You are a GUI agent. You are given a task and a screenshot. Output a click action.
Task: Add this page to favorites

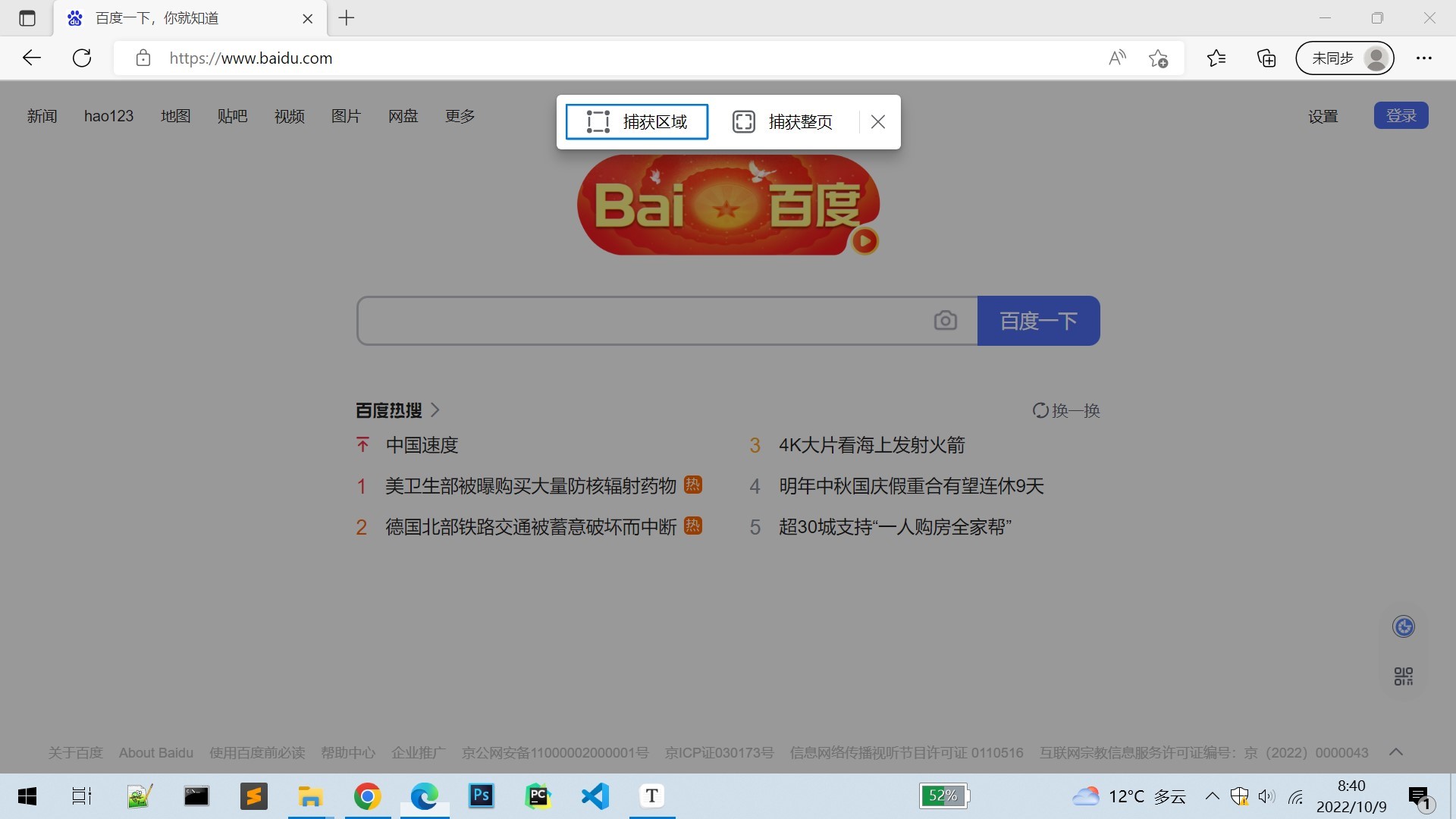(1158, 58)
